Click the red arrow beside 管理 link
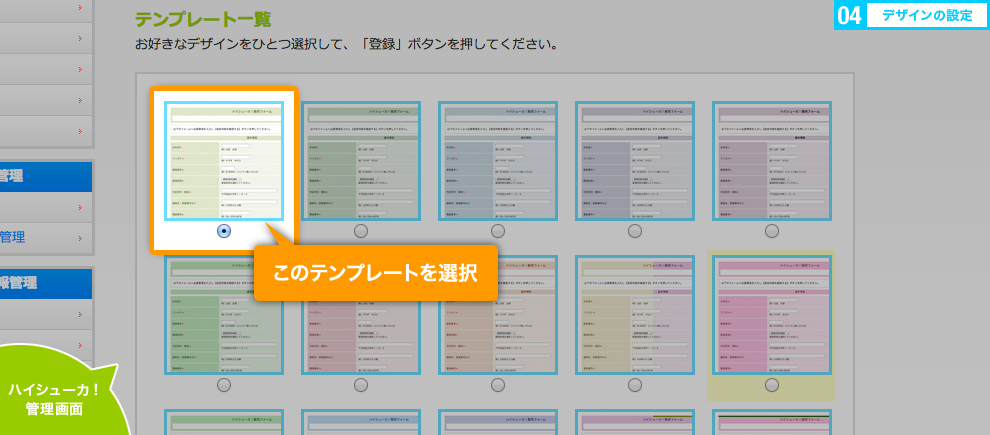 point(80,238)
